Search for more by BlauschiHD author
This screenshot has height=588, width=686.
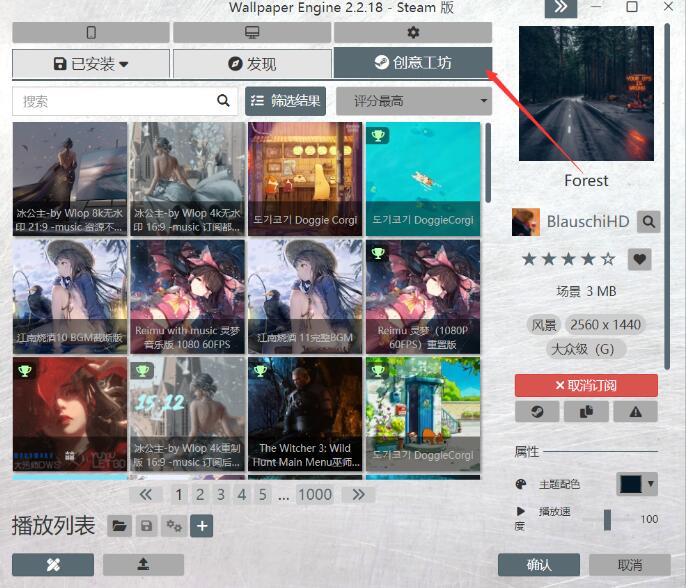(649, 222)
